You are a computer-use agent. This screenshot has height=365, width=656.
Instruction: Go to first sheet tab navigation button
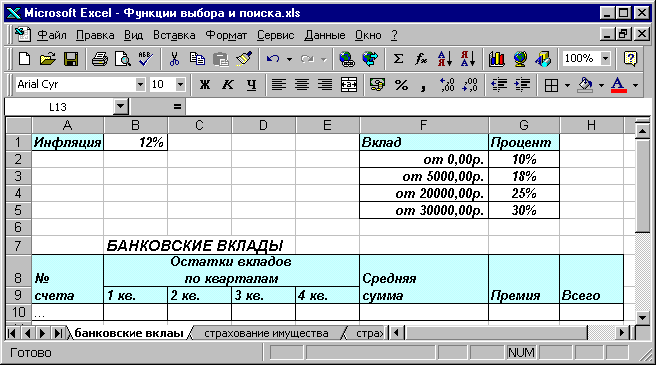point(12,333)
